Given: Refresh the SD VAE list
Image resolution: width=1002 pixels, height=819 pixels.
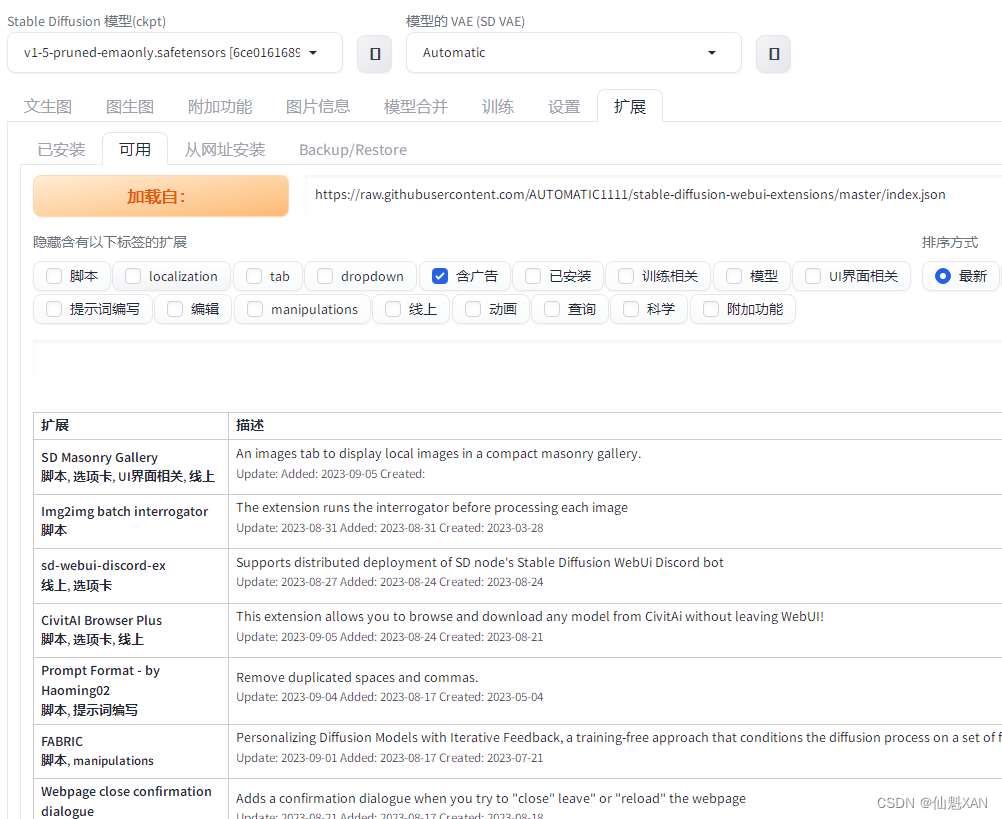Looking at the screenshot, I should [x=773, y=54].
